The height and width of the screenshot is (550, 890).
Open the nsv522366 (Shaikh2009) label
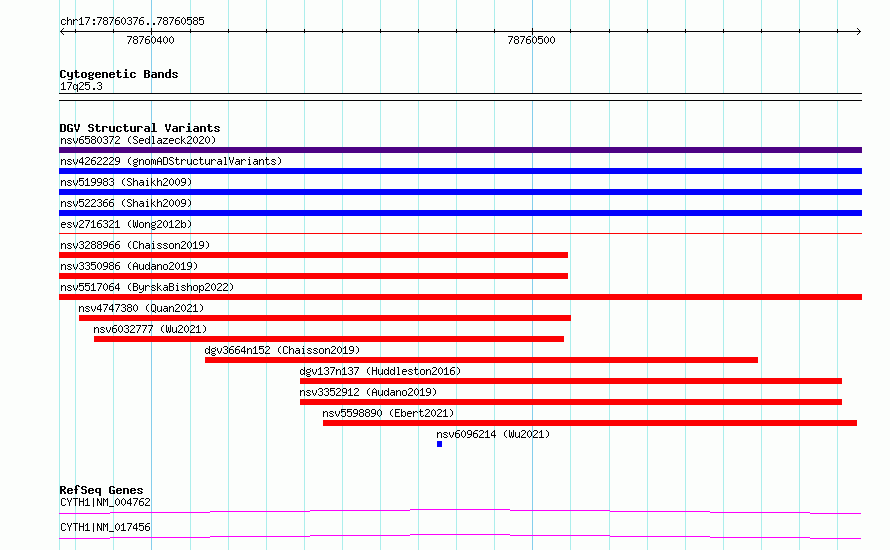pyautogui.click(x=126, y=203)
